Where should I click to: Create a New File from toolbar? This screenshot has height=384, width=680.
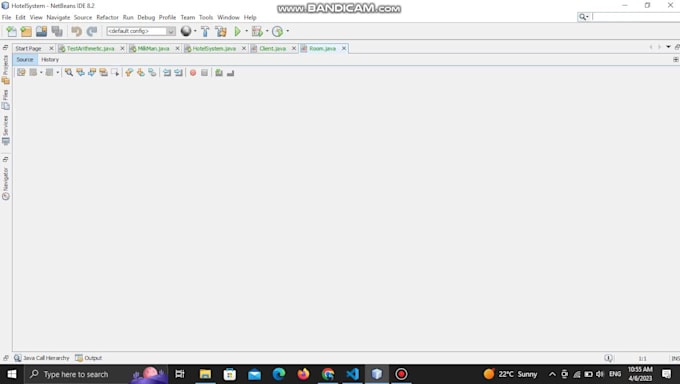click(x=12, y=31)
